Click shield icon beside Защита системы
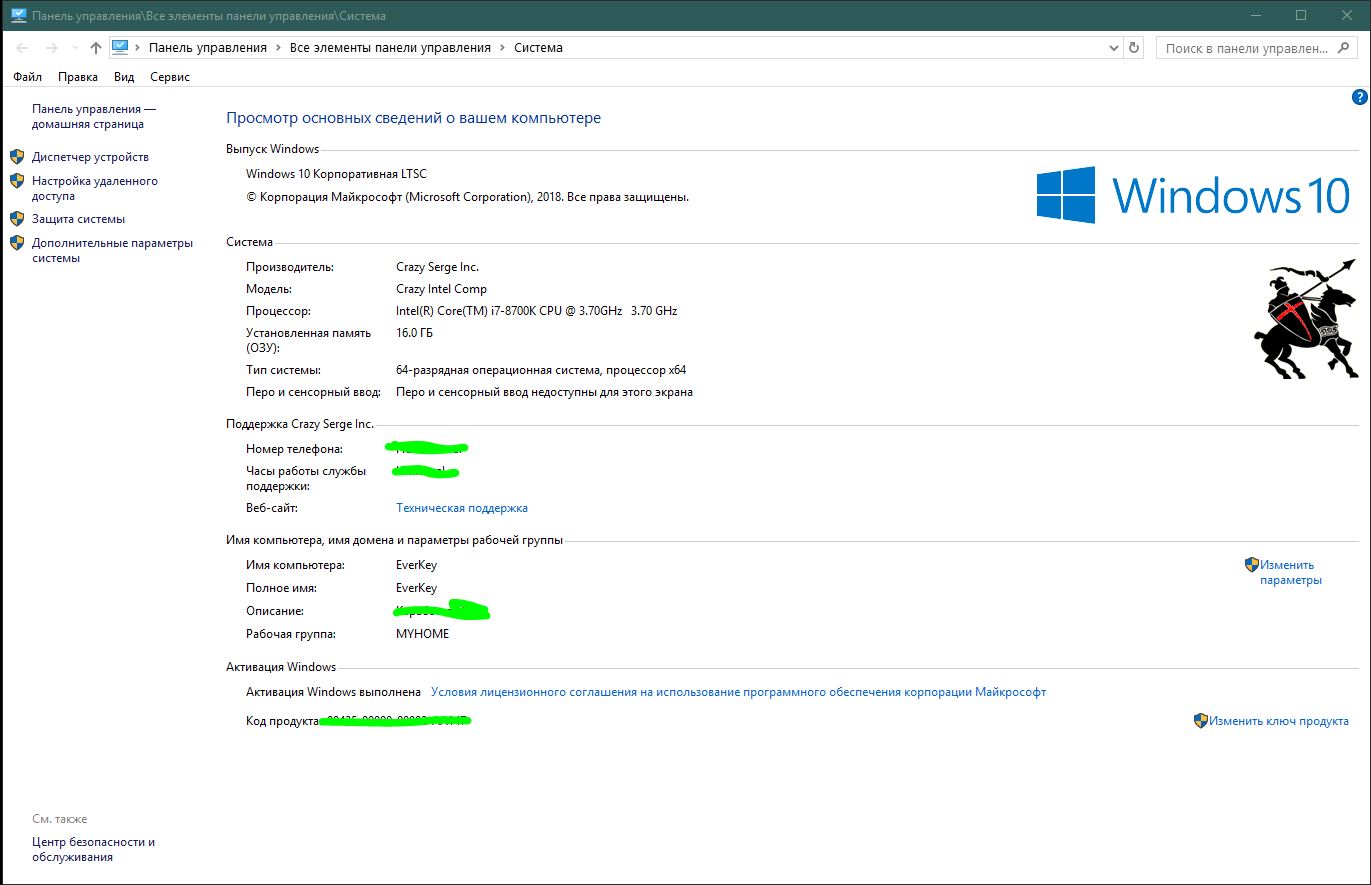The height and width of the screenshot is (885, 1371). point(17,219)
